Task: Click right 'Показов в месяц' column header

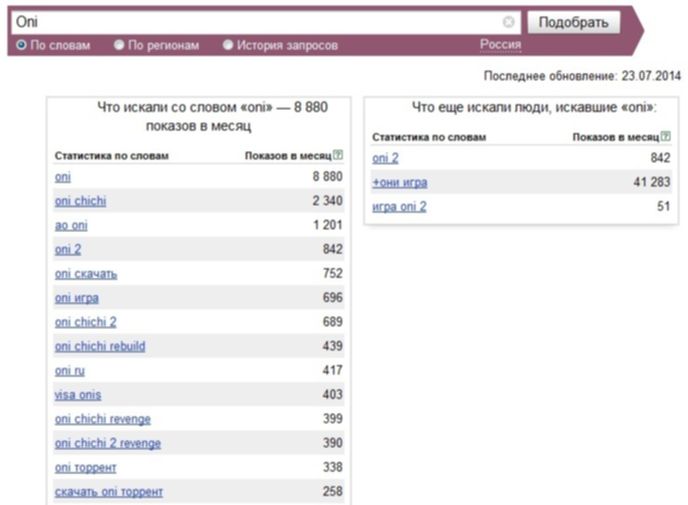Action: tap(616, 137)
